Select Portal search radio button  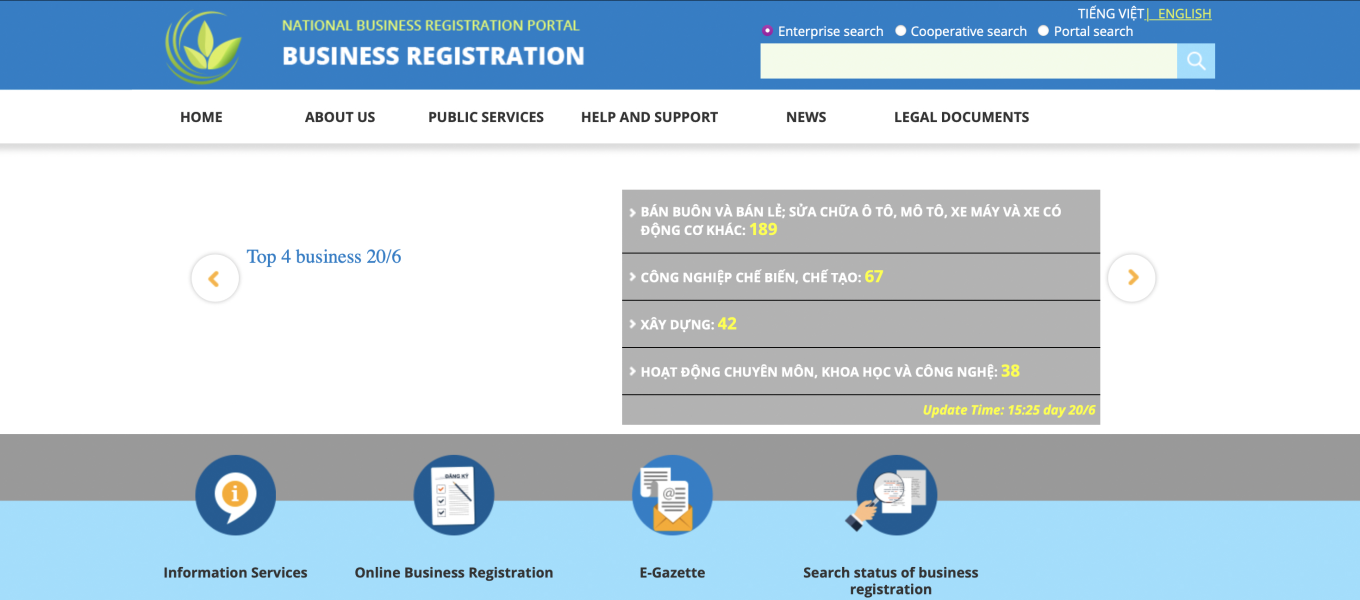(x=1044, y=31)
